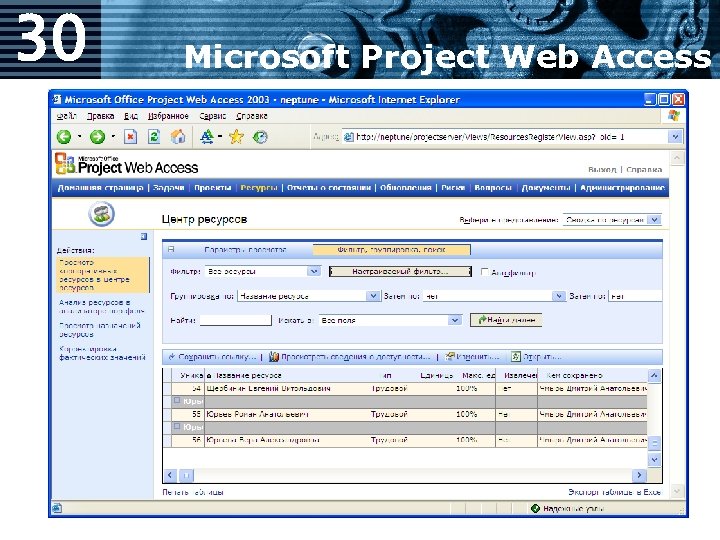Image resolution: width=720 pixels, height=540 pixels.
Task: Switch to the view parameters tab
Action: [245, 250]
